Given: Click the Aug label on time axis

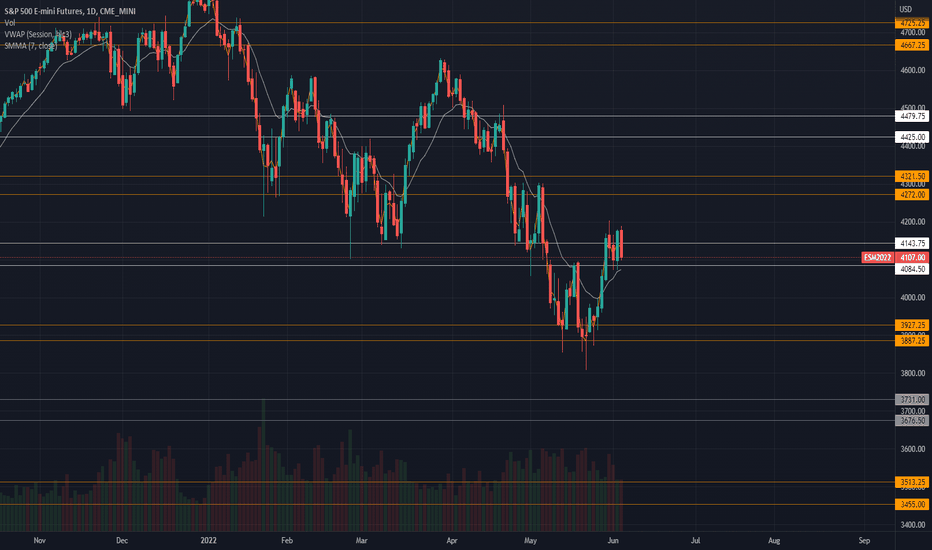Looking at the screenshot, I should click(774, 540).
